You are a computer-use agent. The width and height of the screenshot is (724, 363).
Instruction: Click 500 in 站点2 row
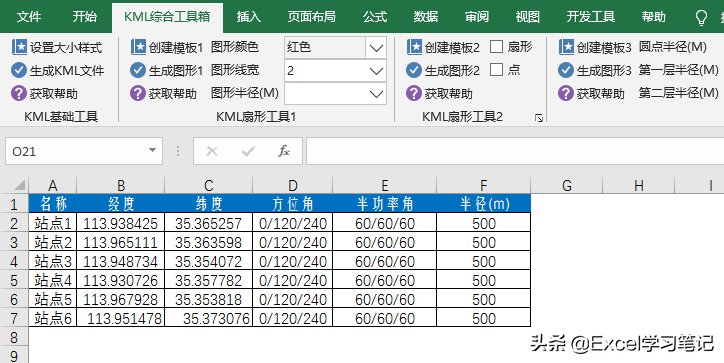tap(484, 242)
